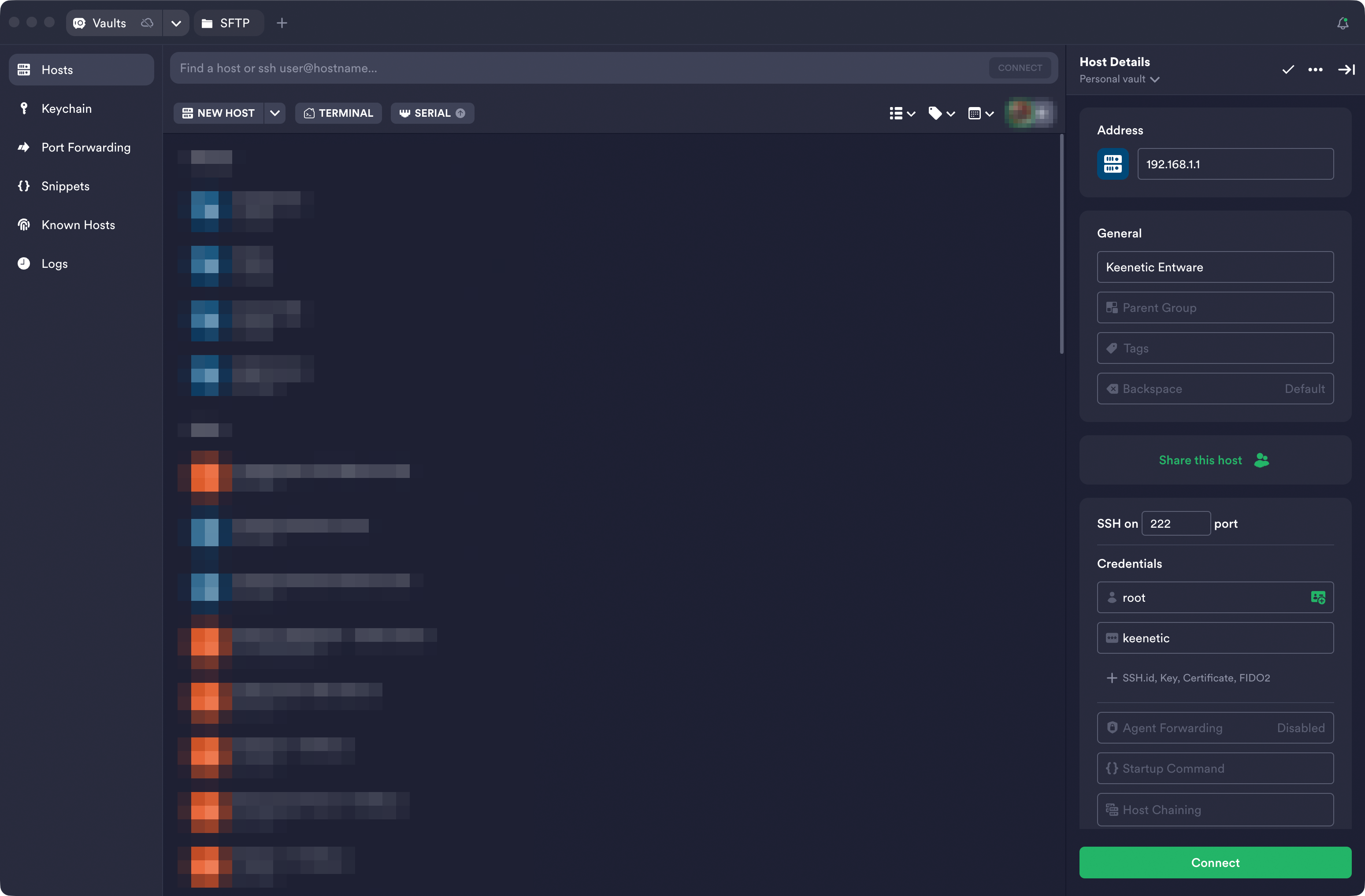Click the NEW HOST button

click(x=219, y=113)
